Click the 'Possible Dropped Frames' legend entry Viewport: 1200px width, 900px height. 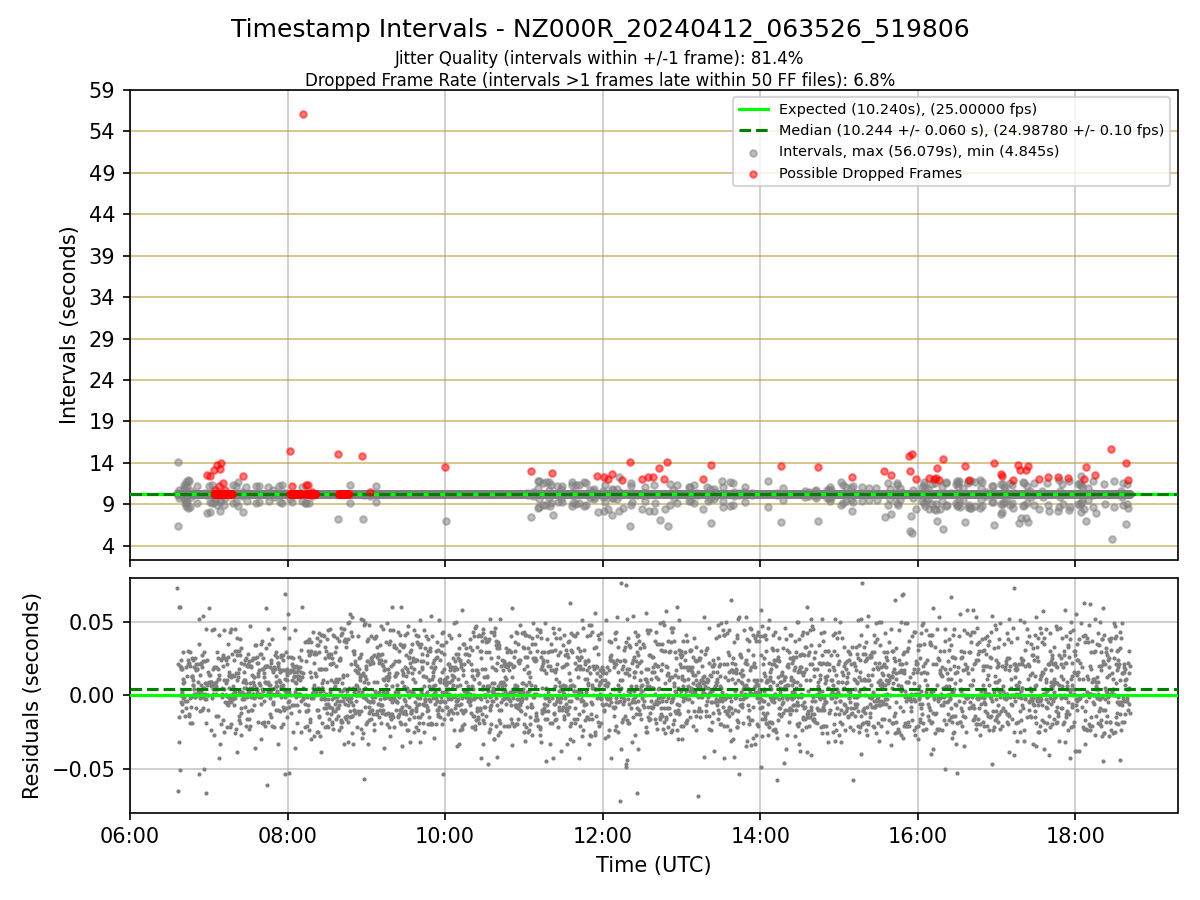click(x=870, y=173)
